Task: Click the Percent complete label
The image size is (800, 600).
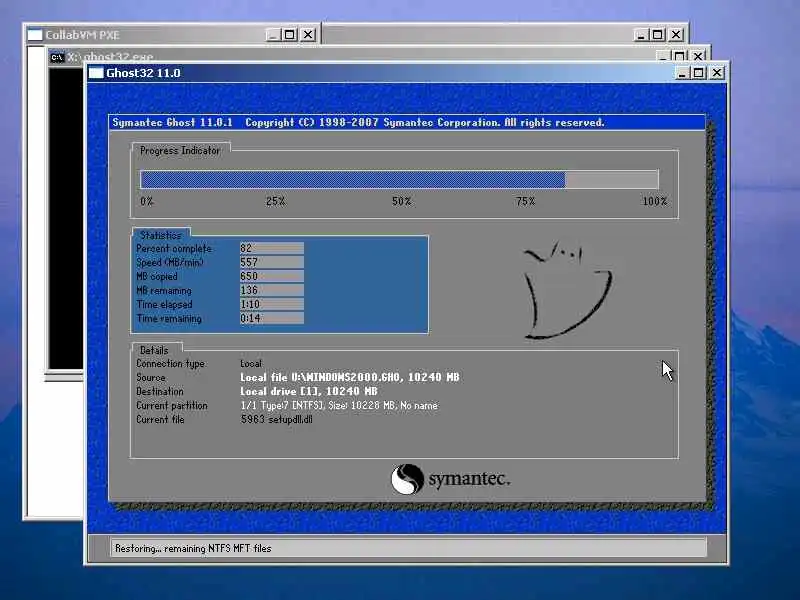Action: pyautogui.click(x=174, y=248)
